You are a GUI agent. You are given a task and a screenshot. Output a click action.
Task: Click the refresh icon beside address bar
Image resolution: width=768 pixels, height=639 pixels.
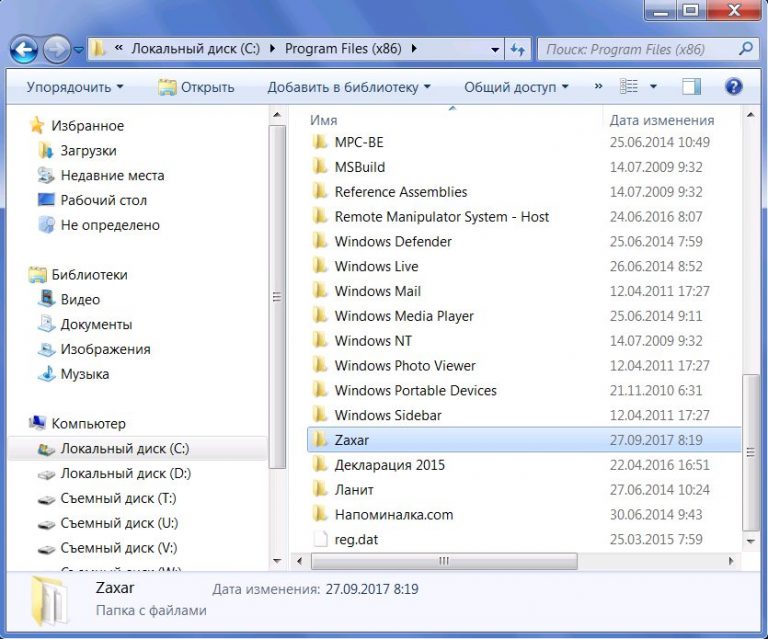518,49
